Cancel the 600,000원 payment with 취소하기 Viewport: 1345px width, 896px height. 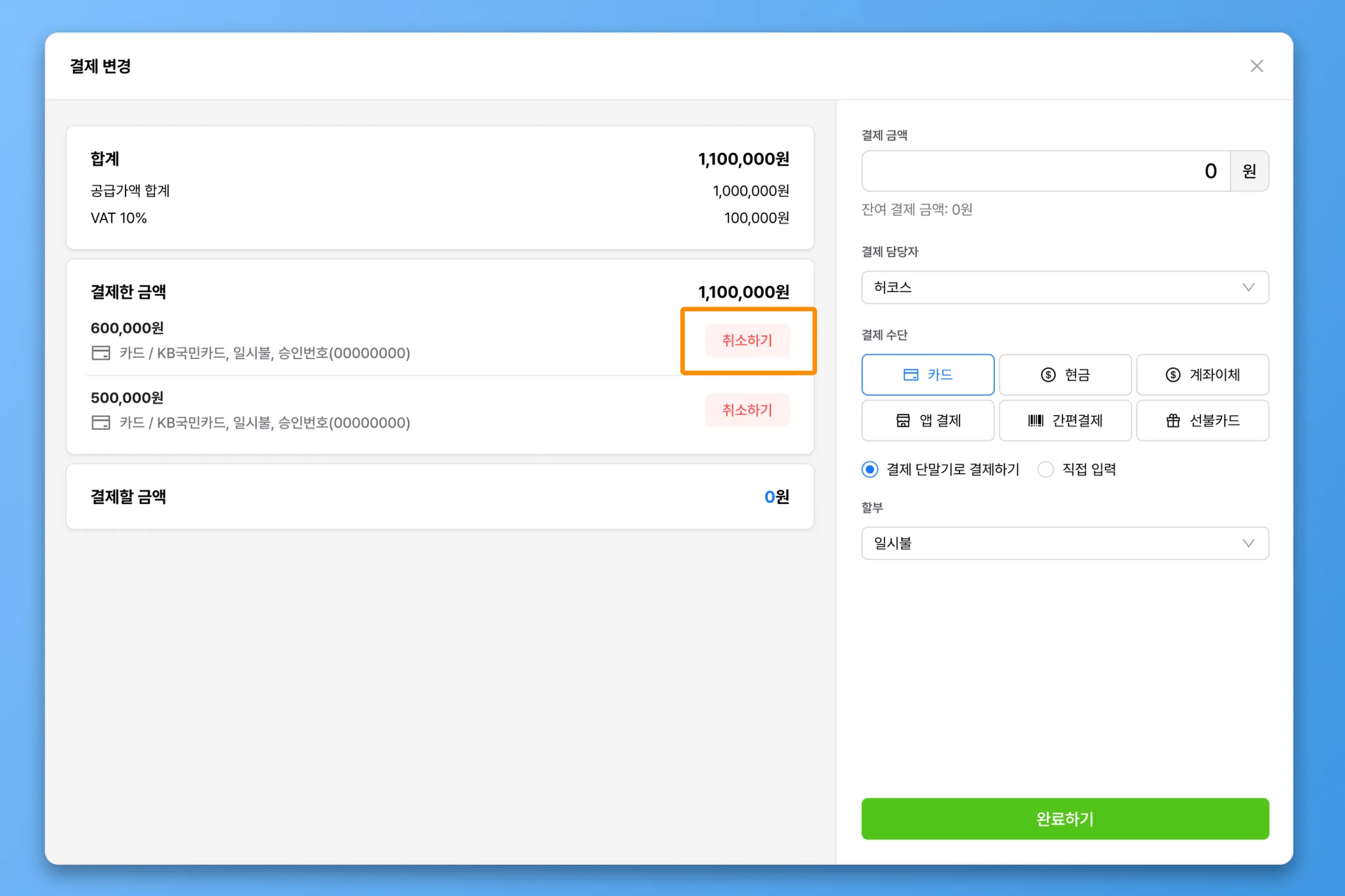(747, 341)
